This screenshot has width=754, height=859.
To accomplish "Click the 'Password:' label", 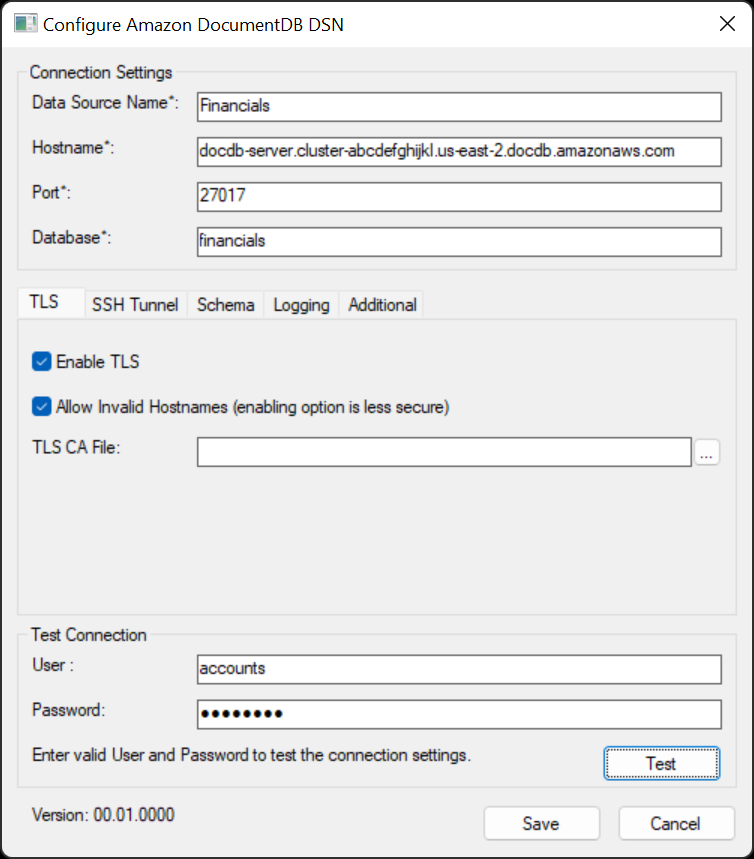I will point(68,710).
